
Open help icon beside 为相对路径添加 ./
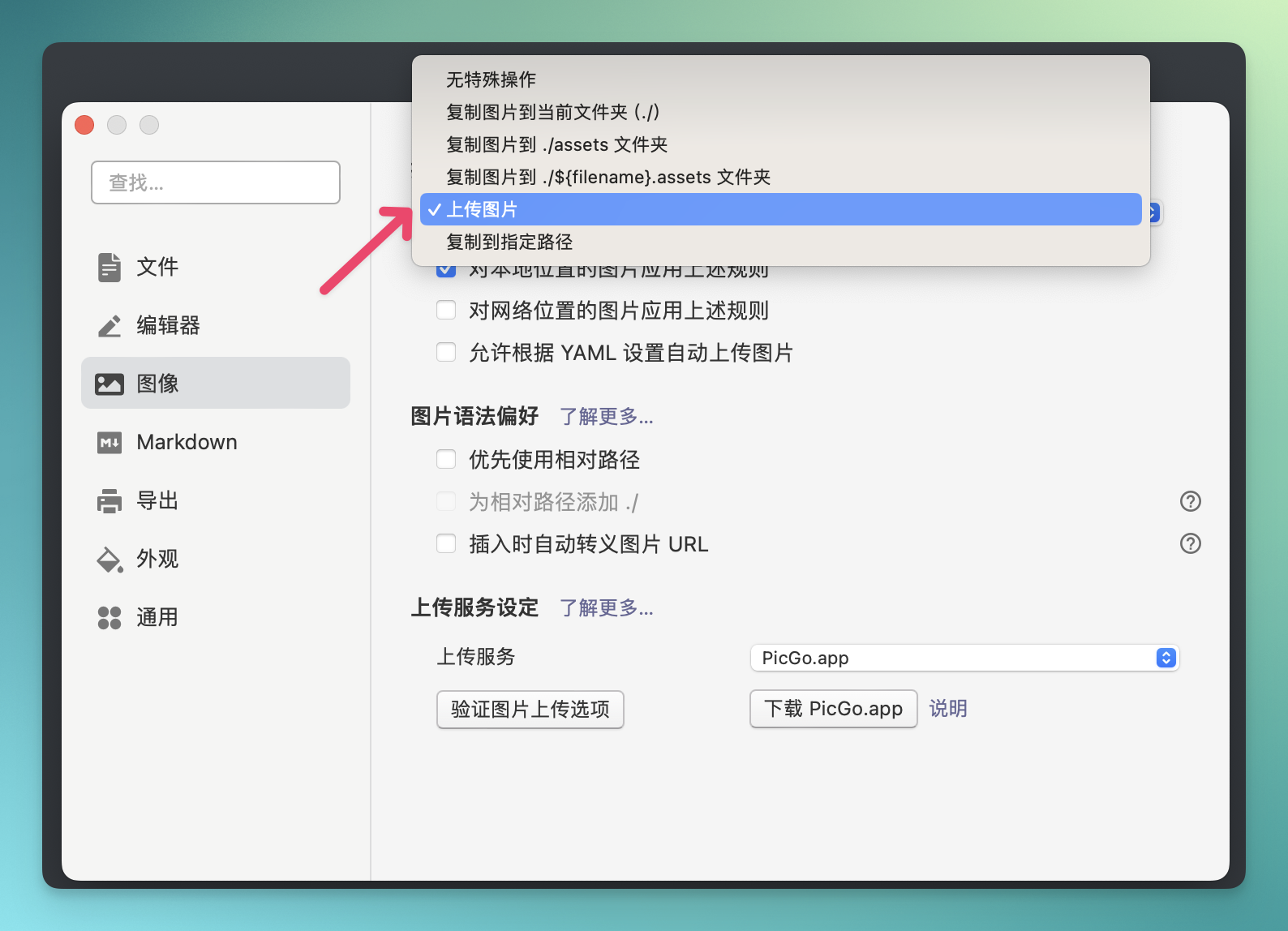tap(1190, 501)
